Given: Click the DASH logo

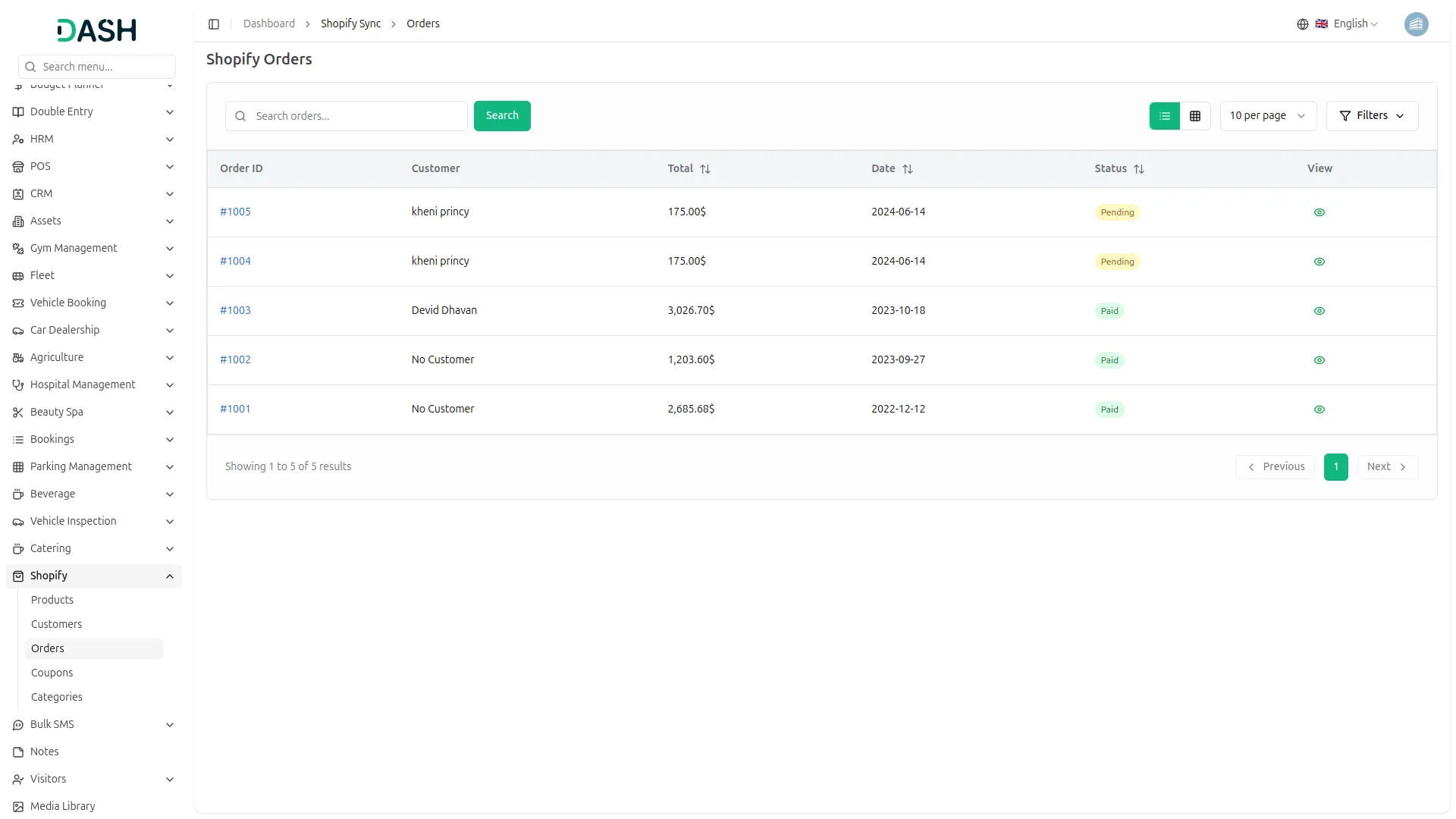Looking at the screenshot, I should click(97, 30).
